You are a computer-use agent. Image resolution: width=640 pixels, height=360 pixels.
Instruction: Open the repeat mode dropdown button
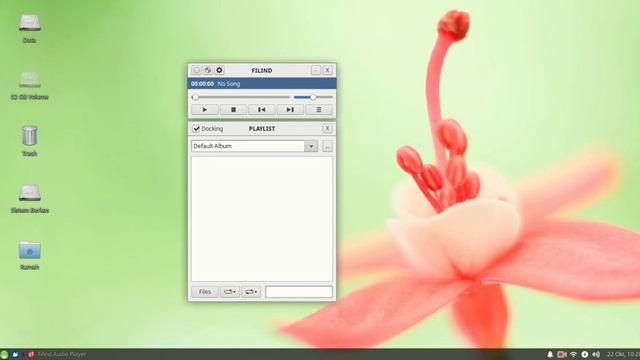click(x=251, y=292)
